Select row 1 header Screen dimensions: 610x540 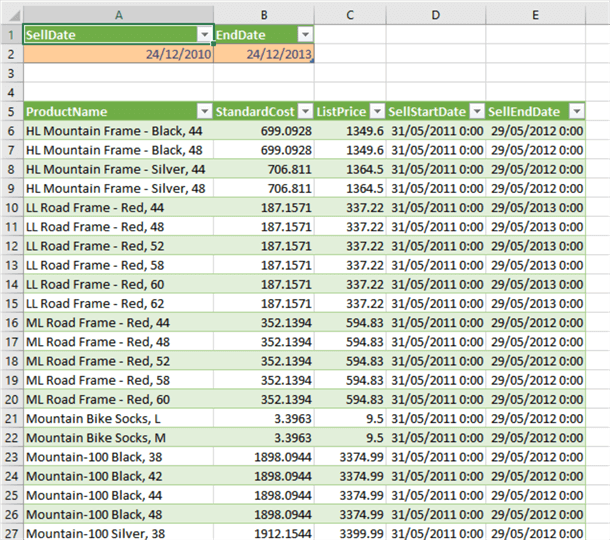click(x=12, y=35)
